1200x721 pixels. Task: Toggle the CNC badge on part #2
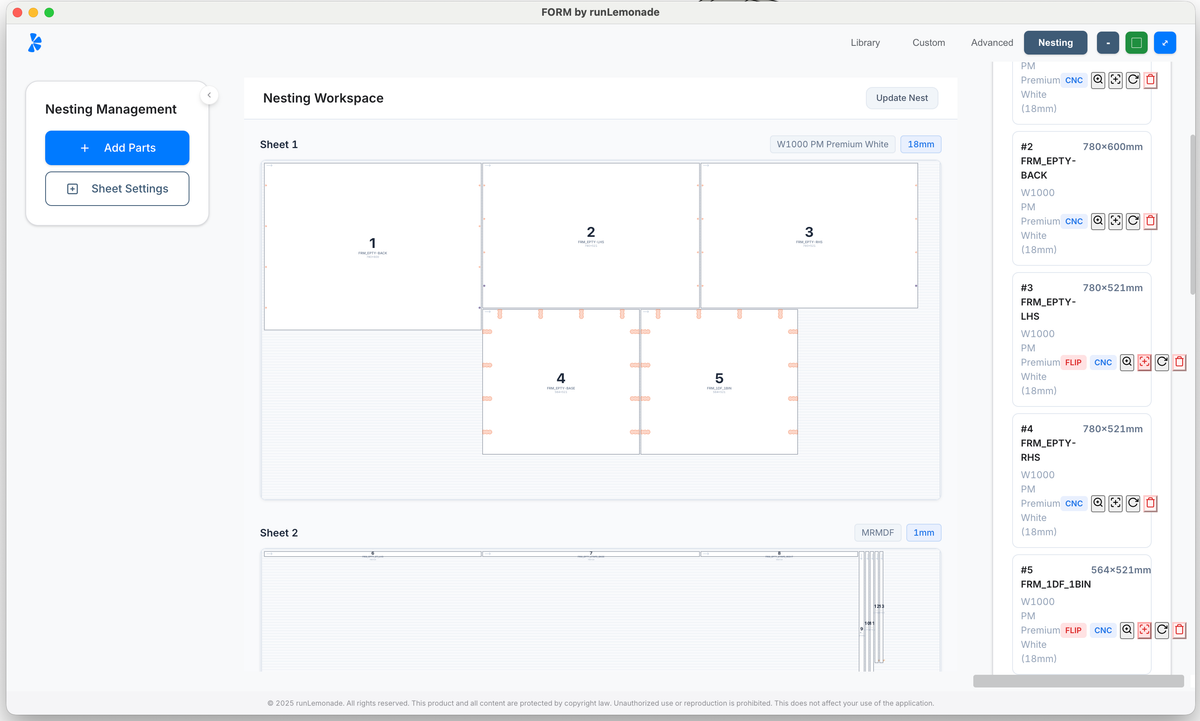click(1074, 221)
